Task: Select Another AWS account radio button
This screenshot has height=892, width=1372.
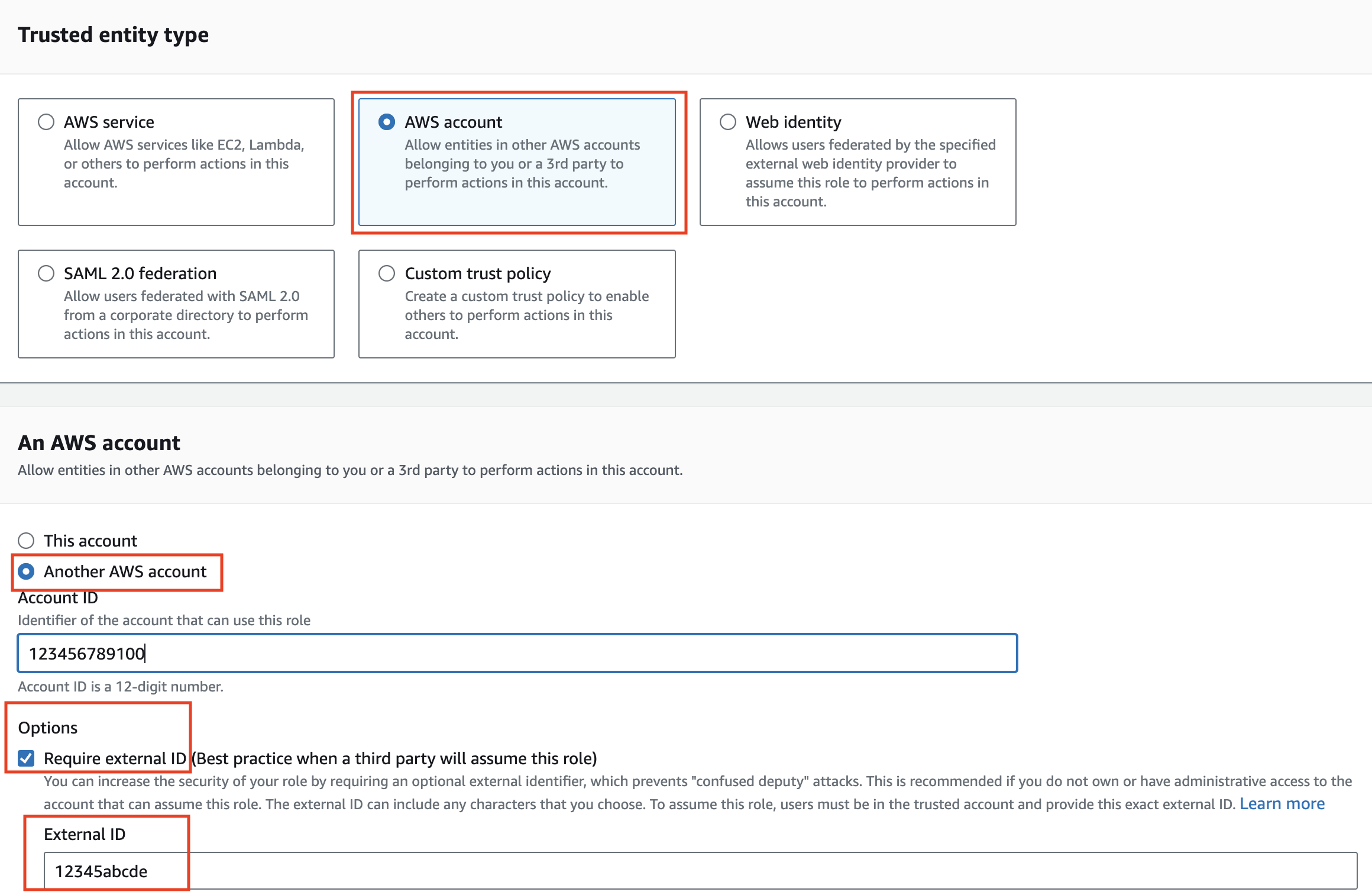Action: pyautogui.click(x=26, y=571)
